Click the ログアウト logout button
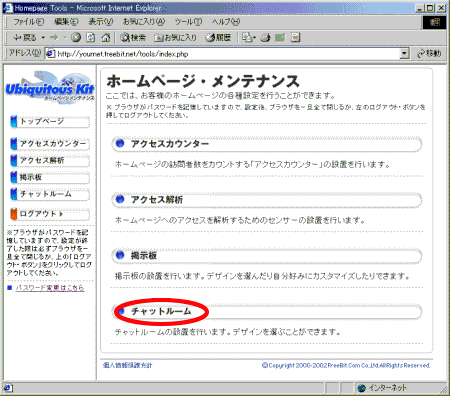The width and height of the screenshot is (450, 396). (50, 214)
